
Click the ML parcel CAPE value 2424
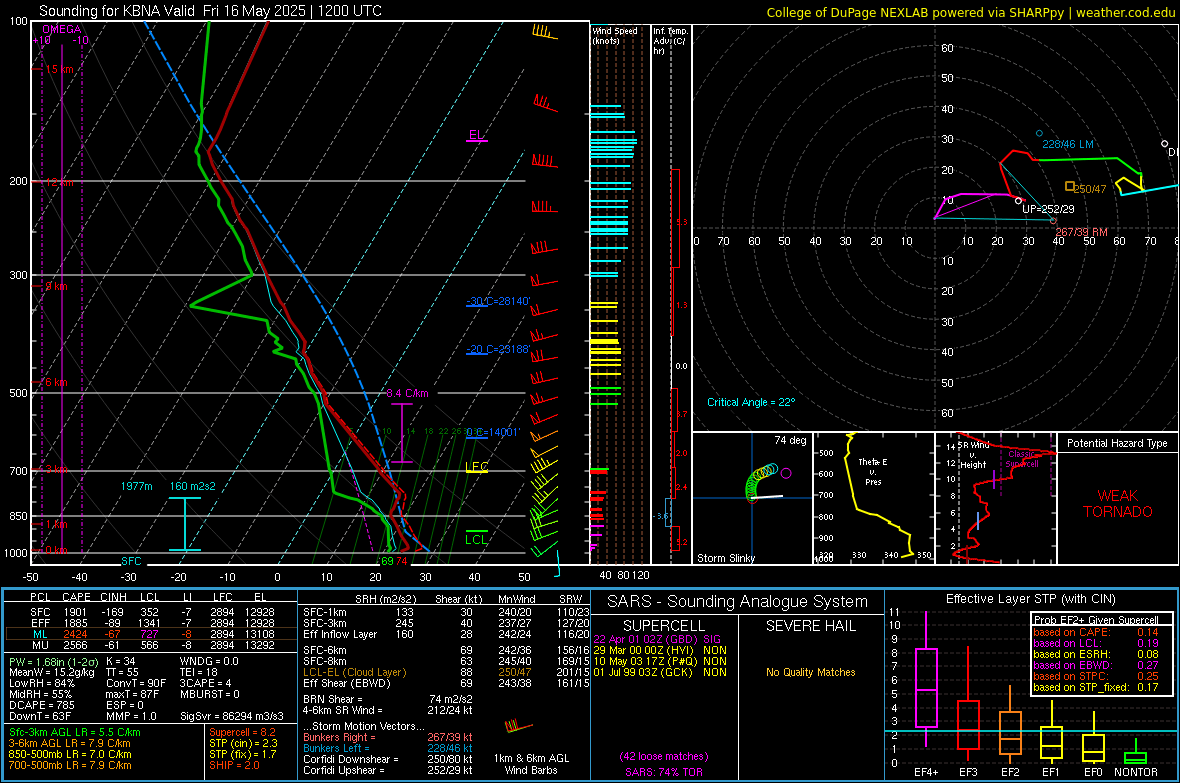(75, 634)
